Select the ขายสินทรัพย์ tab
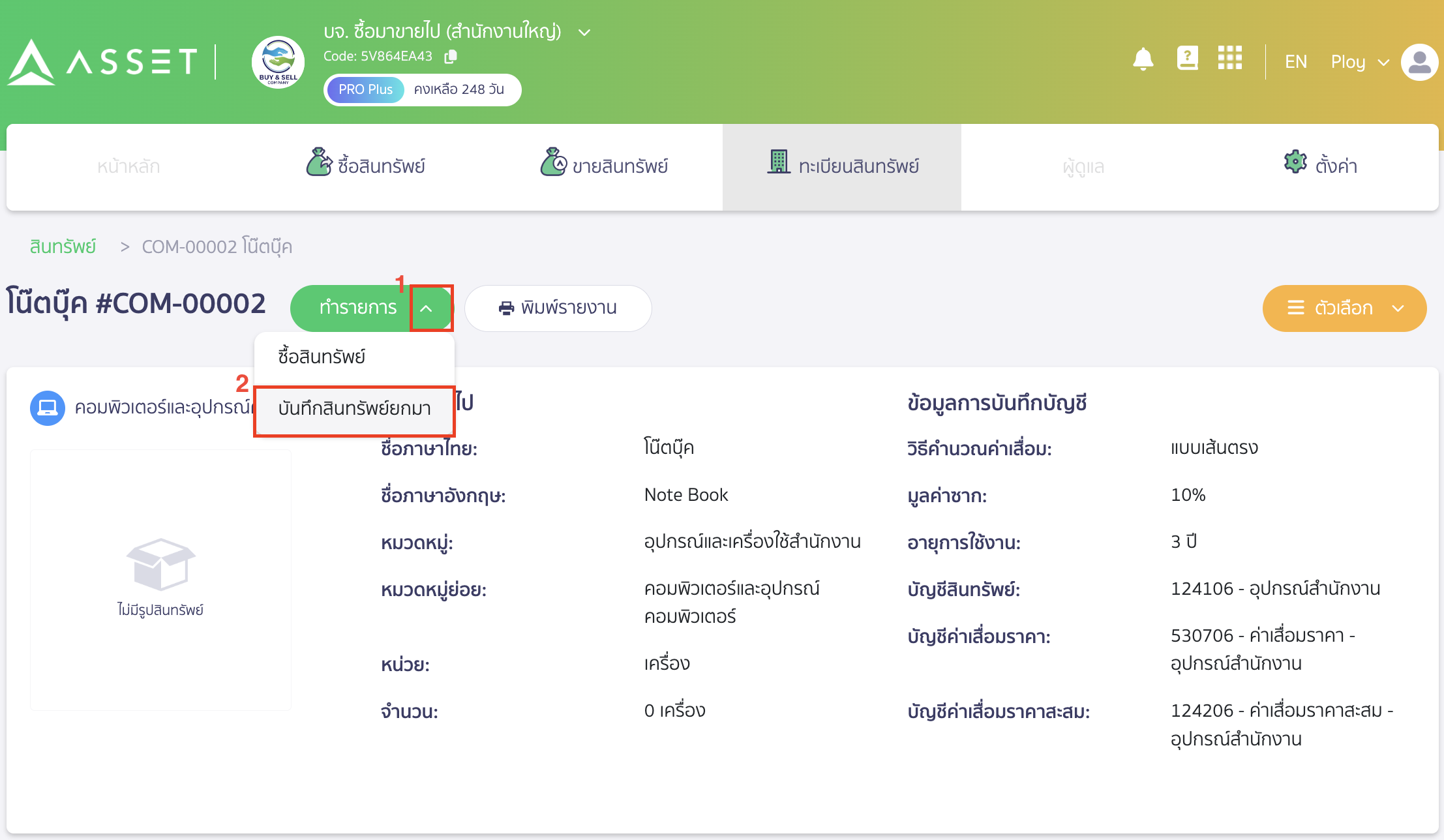Image resolution: width=1444 pixels, height=840 pixels. click(x=605, y=166)
